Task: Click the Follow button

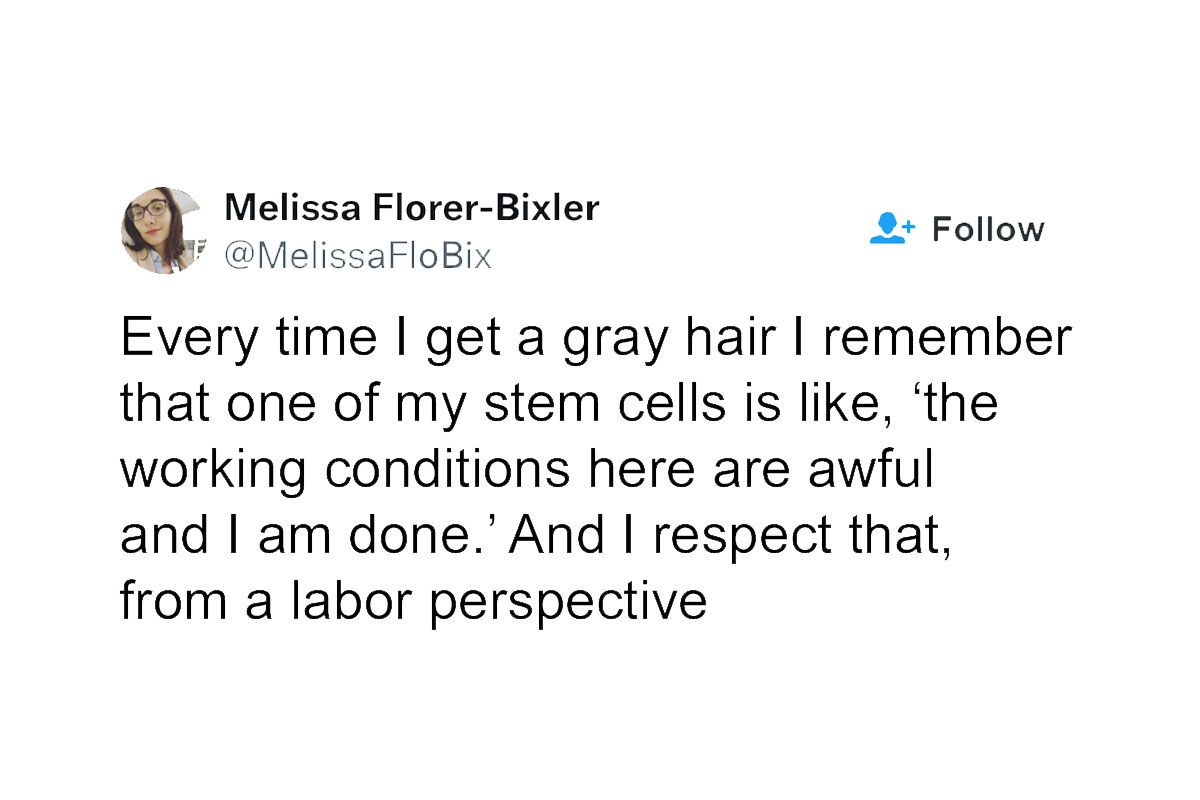Action: point(988,228)
